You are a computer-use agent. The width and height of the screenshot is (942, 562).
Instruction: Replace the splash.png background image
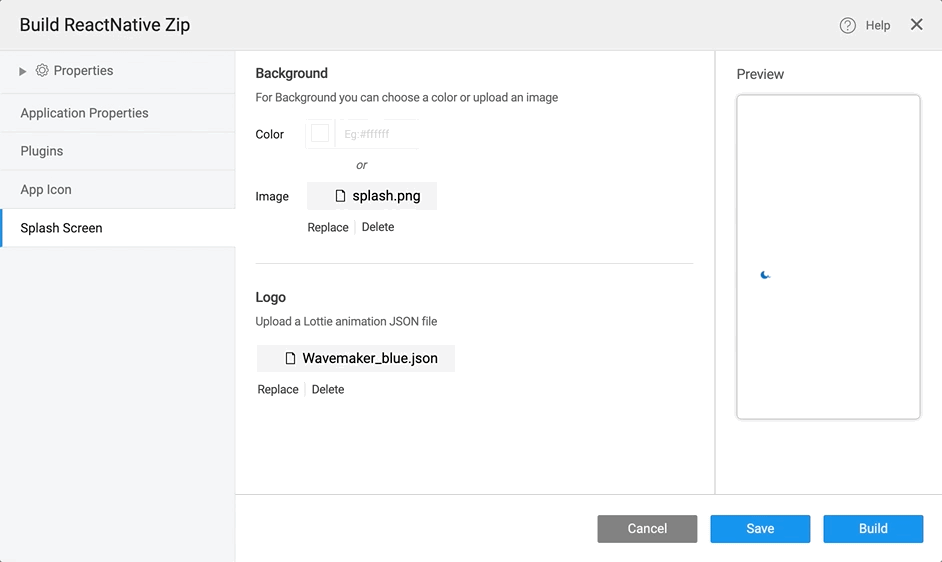[328, 228]
